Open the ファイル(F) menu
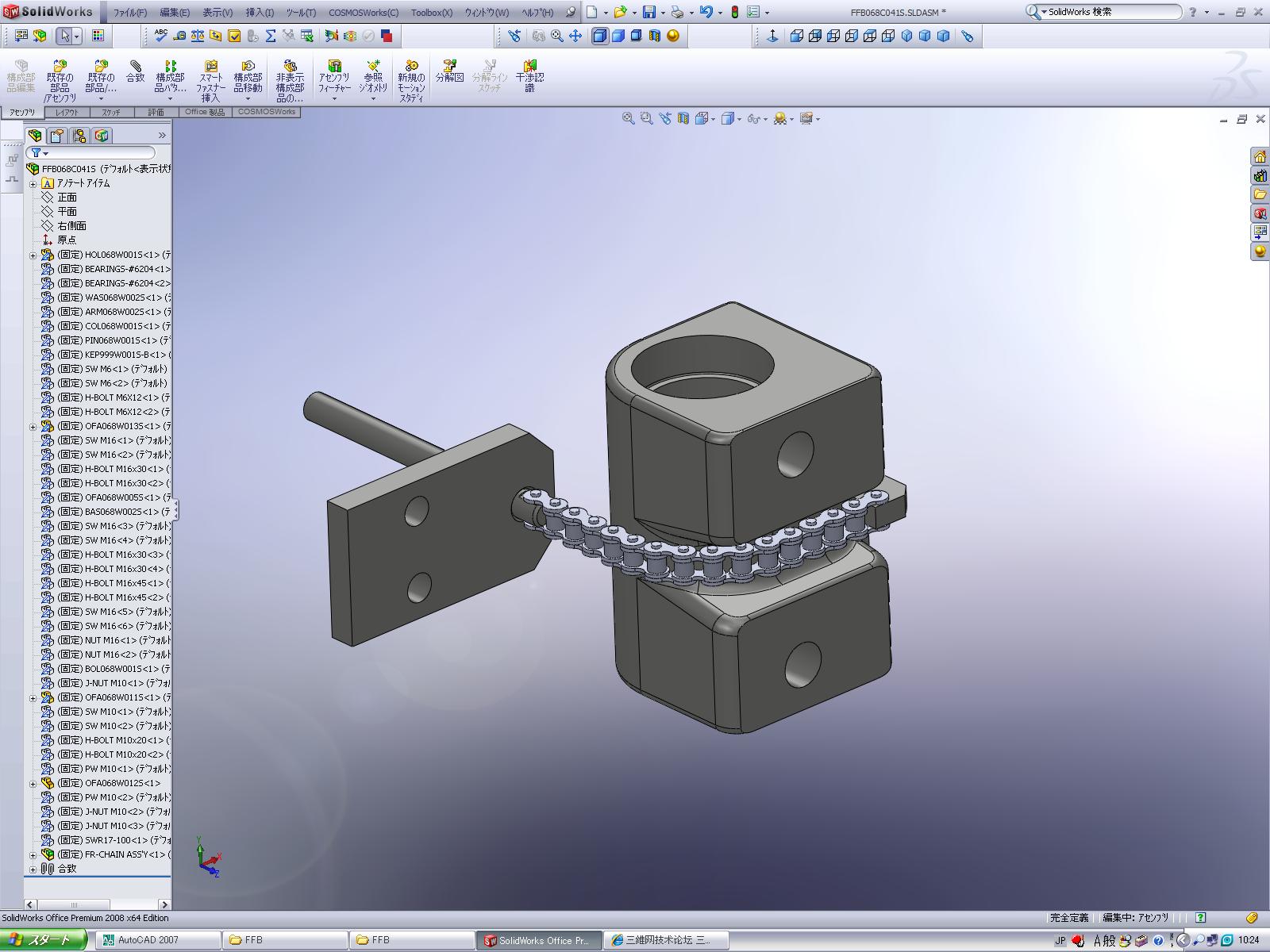This screenshot has width=1270, height=952. pos(130,13)
